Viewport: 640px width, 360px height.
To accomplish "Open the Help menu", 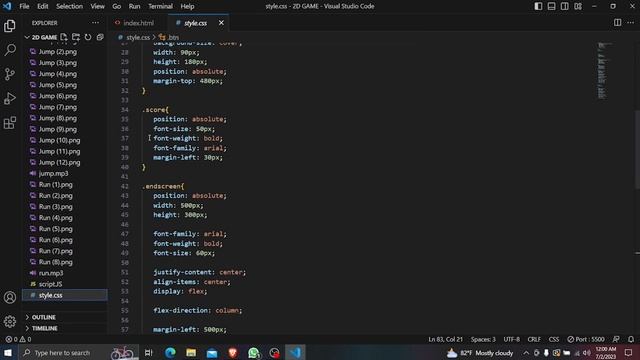I will tap(187, 6).
